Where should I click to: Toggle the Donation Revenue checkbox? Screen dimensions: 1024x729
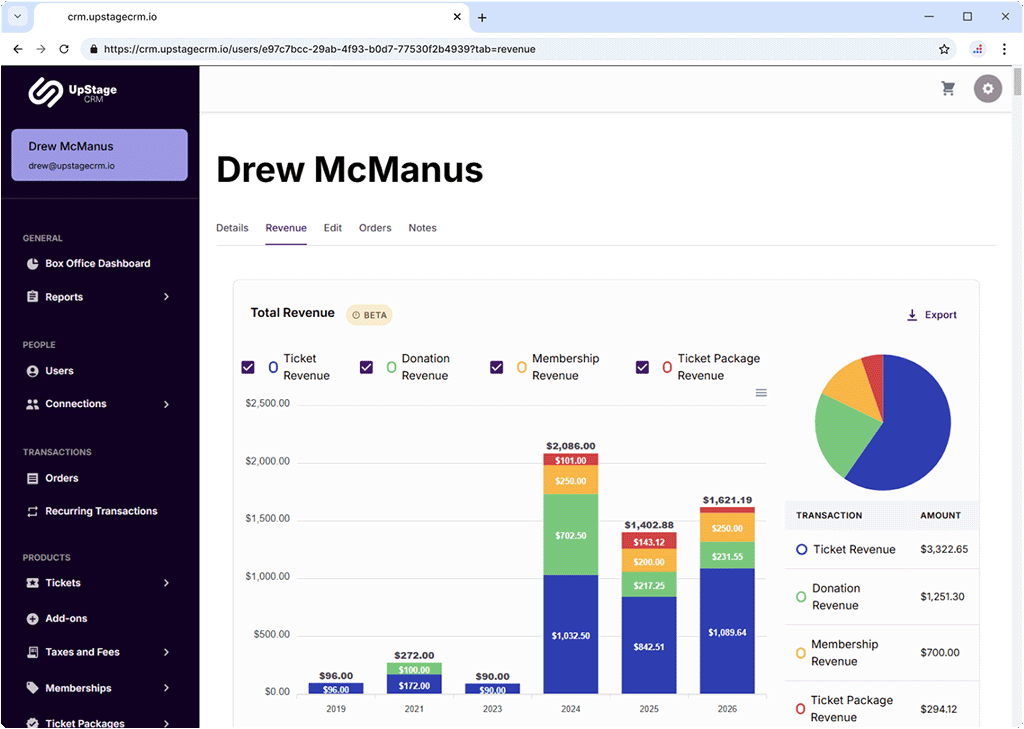pos(366,367)
